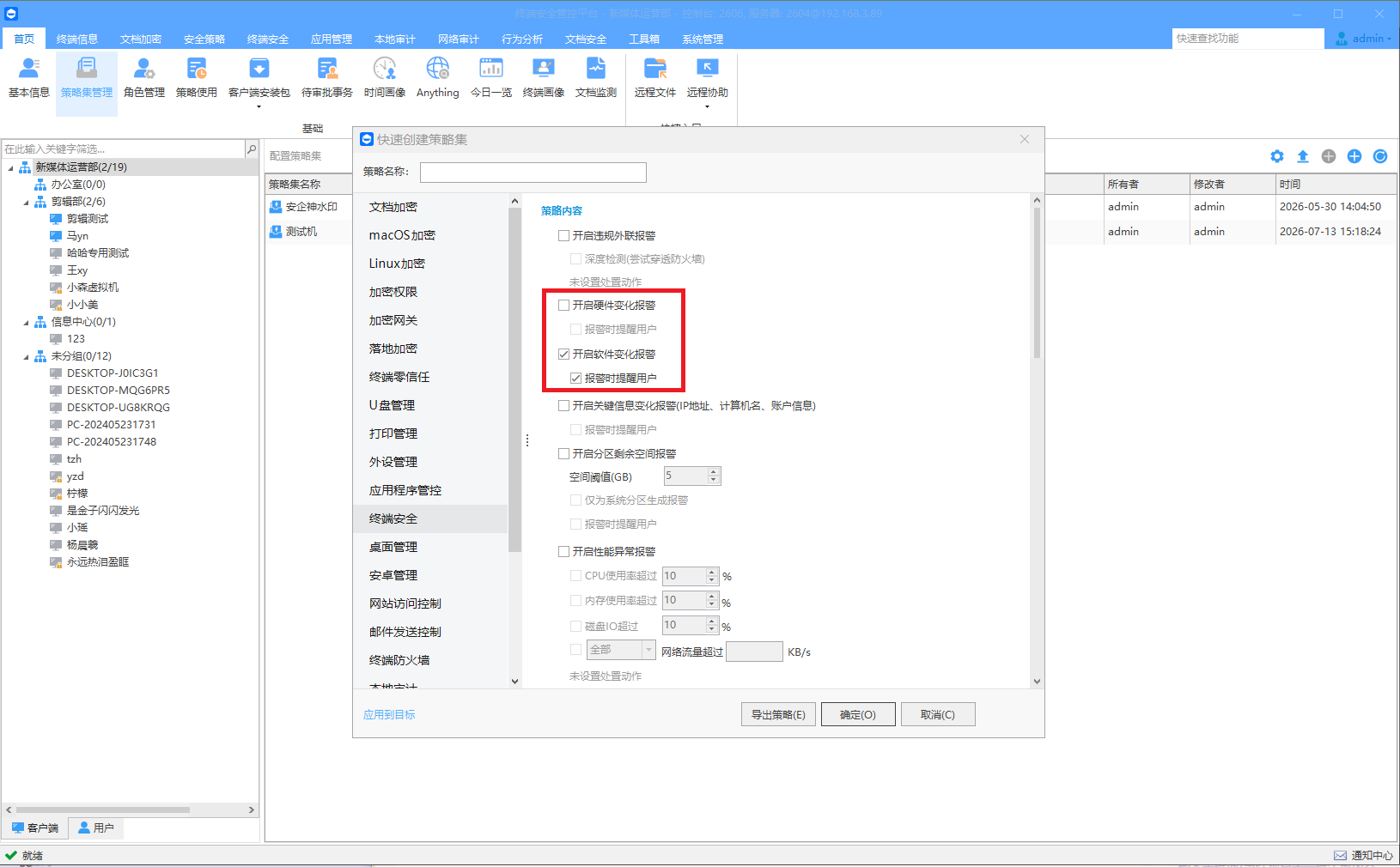The width and height of the screenshot is (1400, 867).
Task: Switch to 系统管理 ribbon tab
Action: pyautogui.click(x=703, y=39)
